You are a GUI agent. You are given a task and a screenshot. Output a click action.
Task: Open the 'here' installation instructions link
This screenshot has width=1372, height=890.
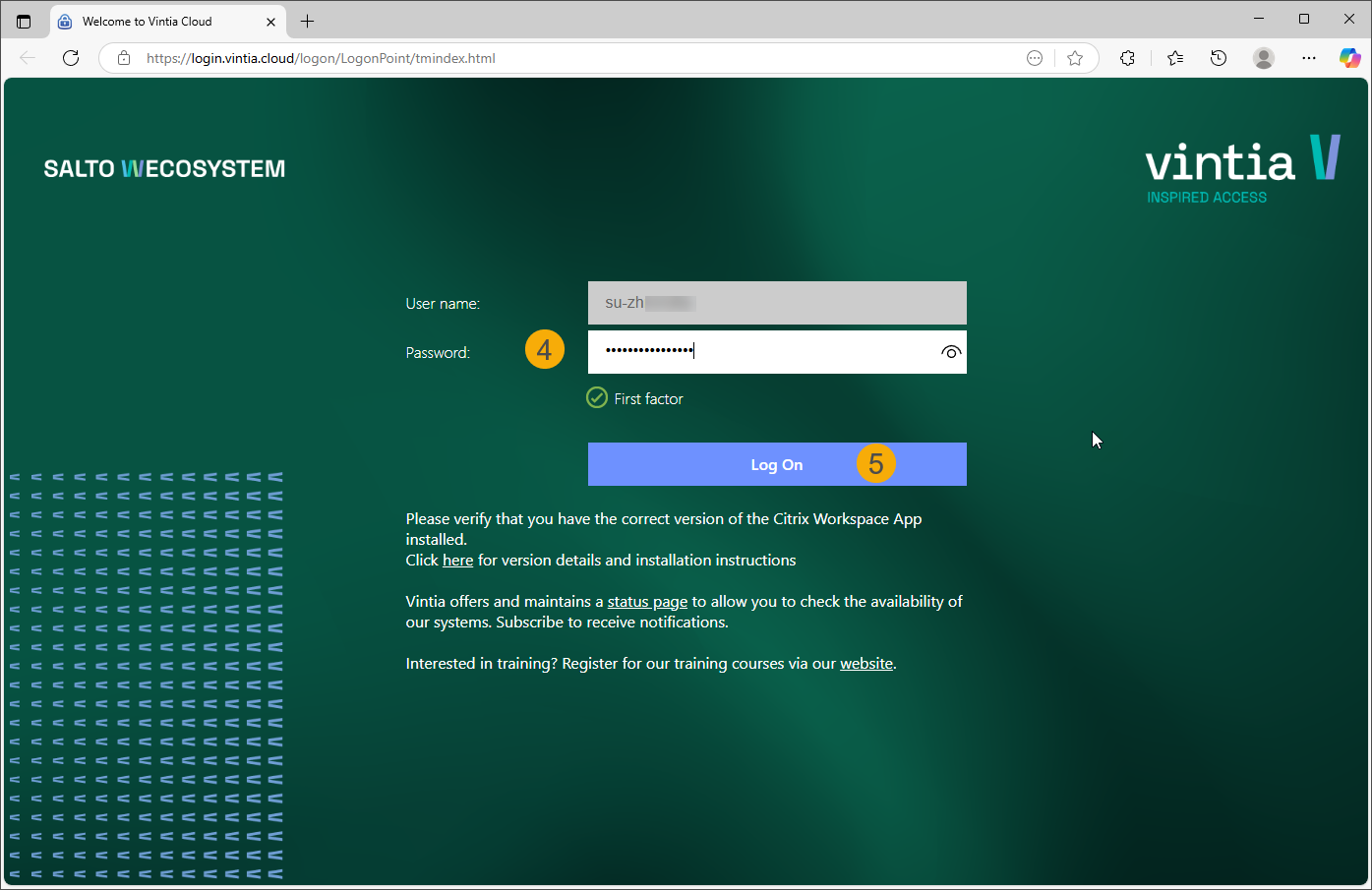coord(457,561)
